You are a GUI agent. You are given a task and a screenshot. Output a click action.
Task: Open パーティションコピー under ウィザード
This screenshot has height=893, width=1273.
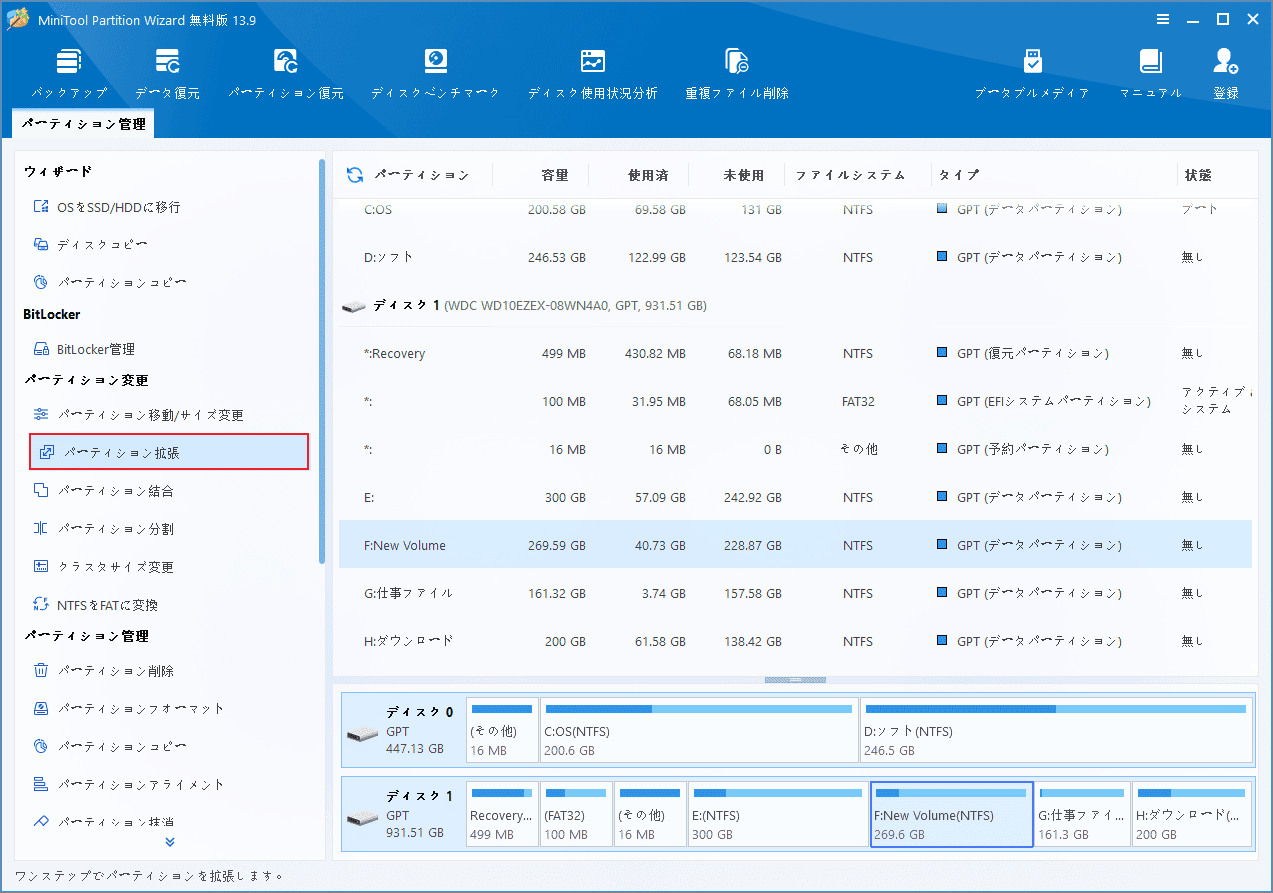tap(109, 283)
